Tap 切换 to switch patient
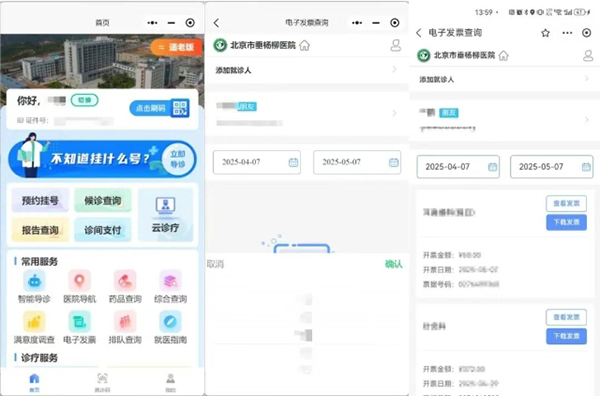Screen dimensions: 600x396 [85, 100]
